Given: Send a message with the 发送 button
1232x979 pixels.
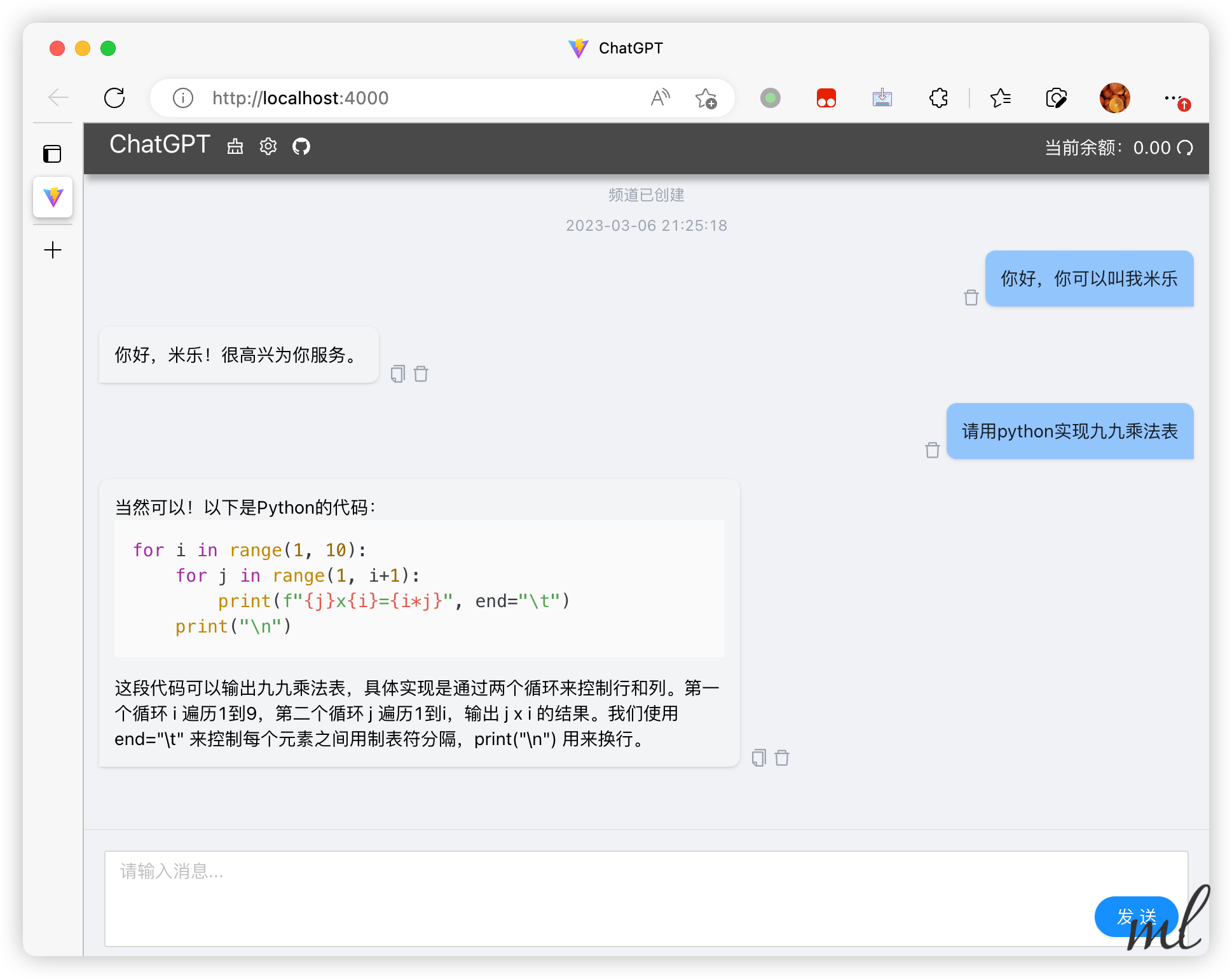Looking at the screenshot, I should (x=1136, y=917).
